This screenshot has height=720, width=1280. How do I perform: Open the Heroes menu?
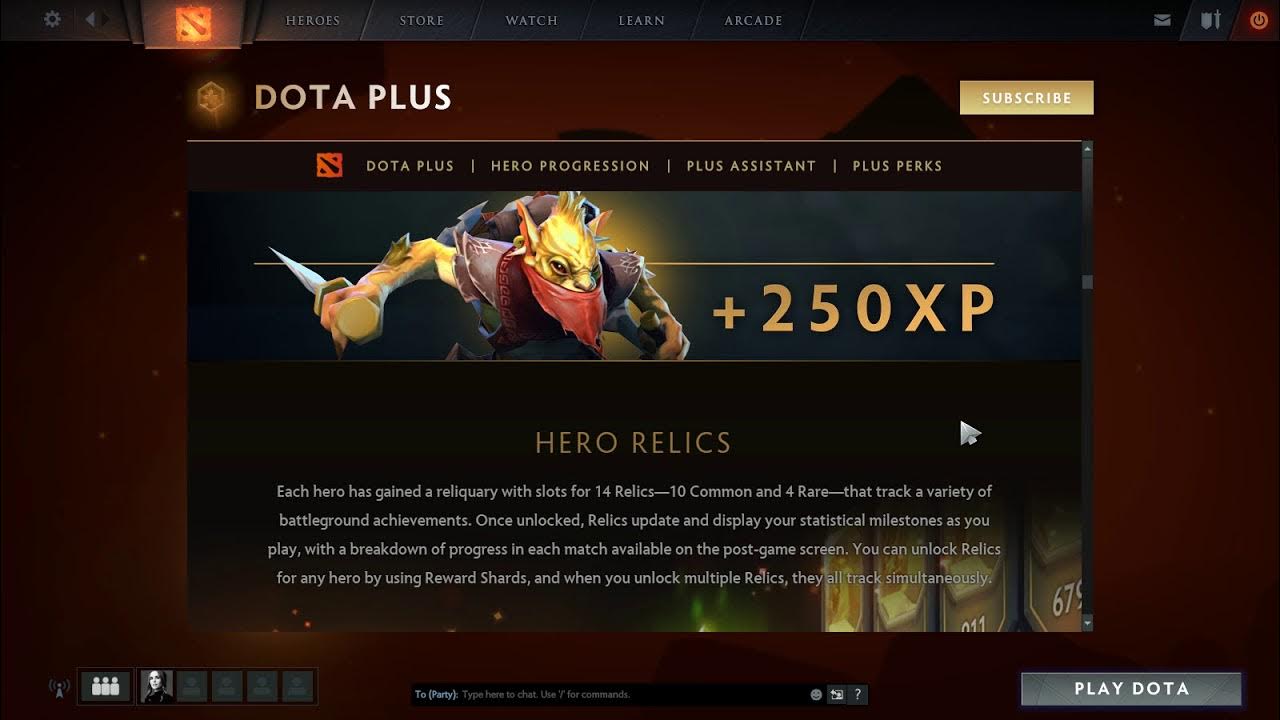[313, 20]
